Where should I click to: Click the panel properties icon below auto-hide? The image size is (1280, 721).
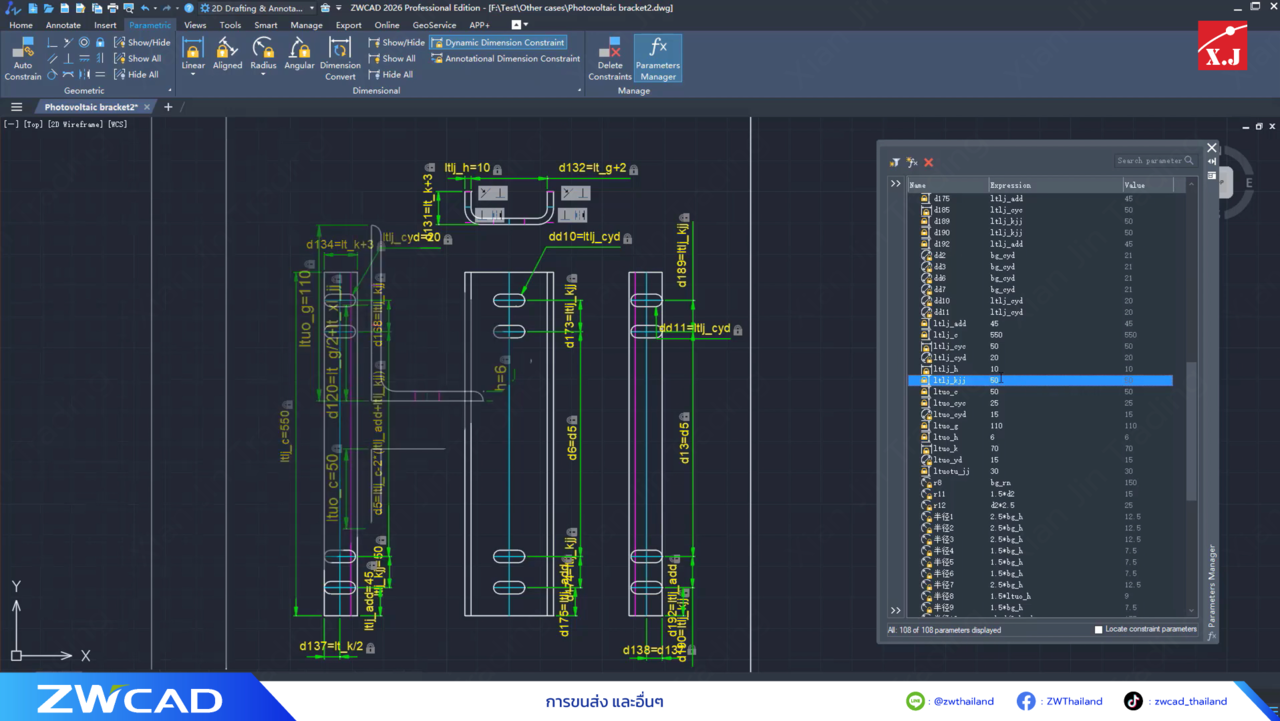[1212, 175]
